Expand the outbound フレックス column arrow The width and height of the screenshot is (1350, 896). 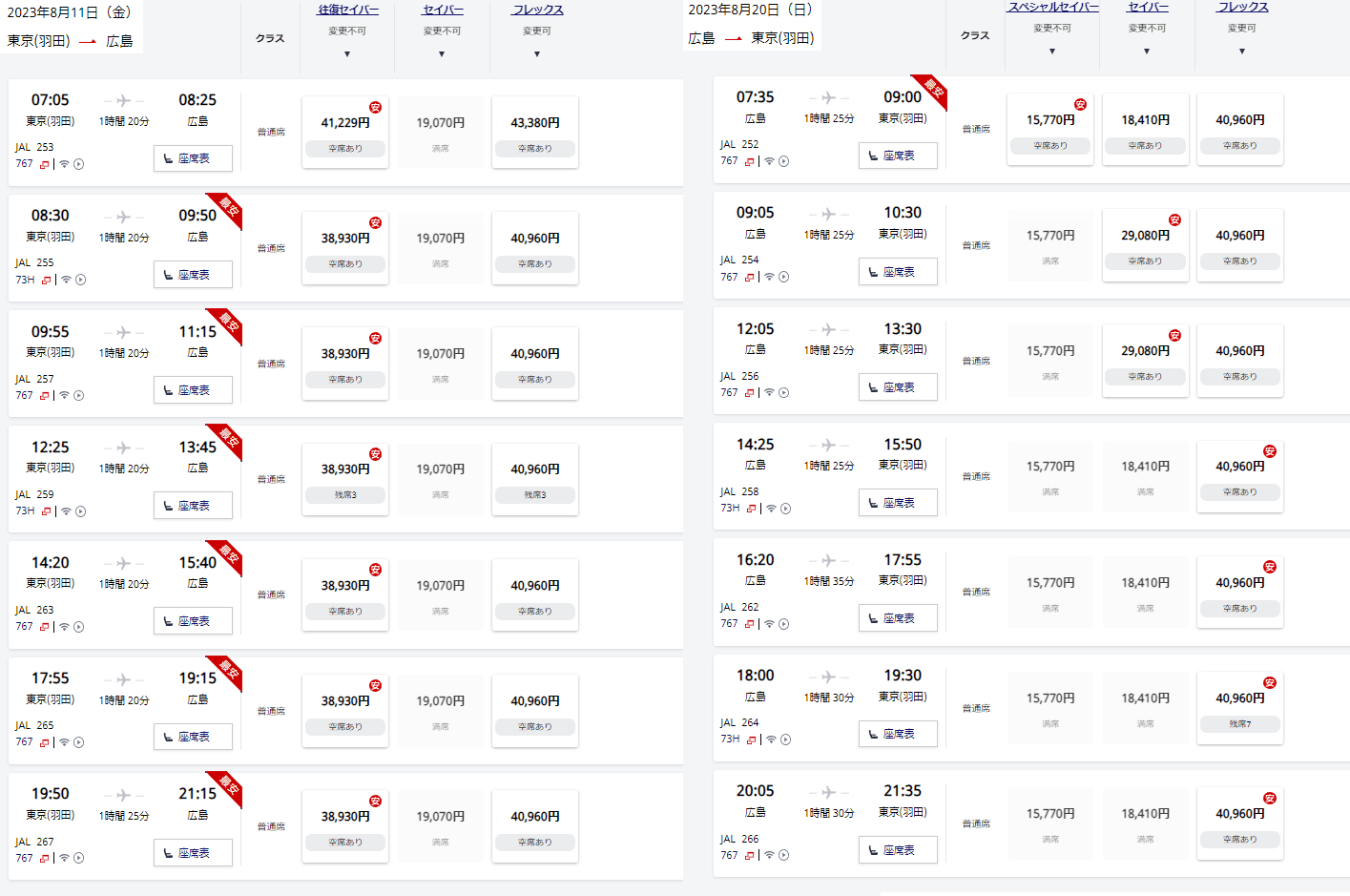(537, 54)
